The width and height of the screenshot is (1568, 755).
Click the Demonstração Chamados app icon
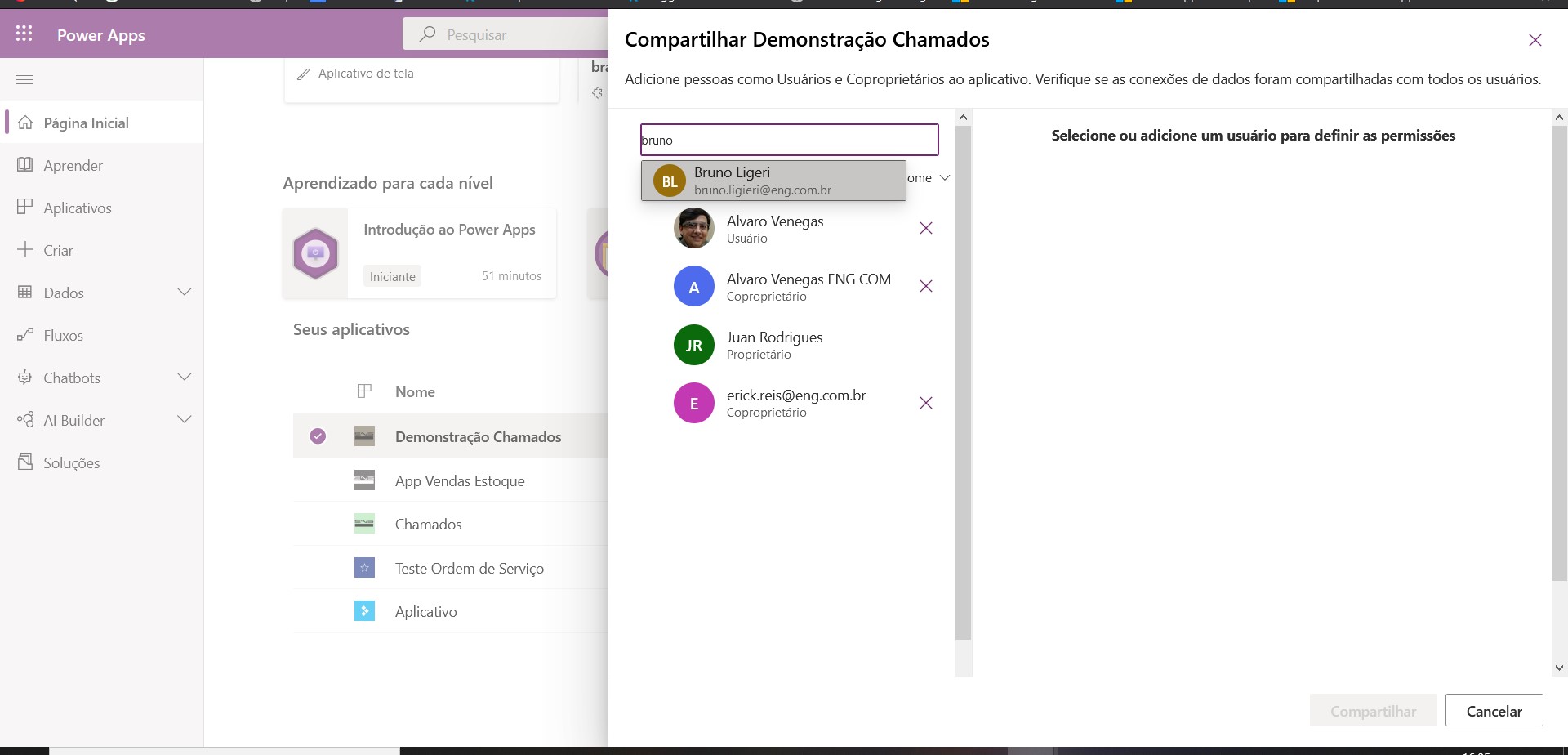[x=364, y=436]
